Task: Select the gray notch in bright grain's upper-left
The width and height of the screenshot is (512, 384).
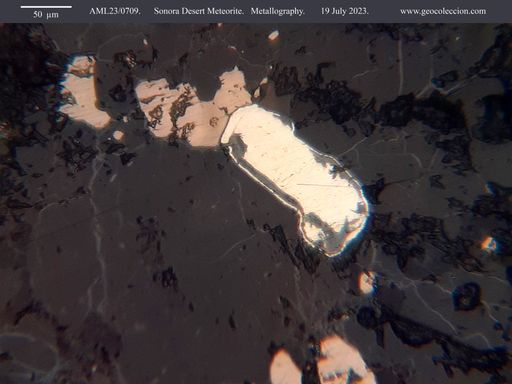Action: pyautogui.click(x=236, y=143)
